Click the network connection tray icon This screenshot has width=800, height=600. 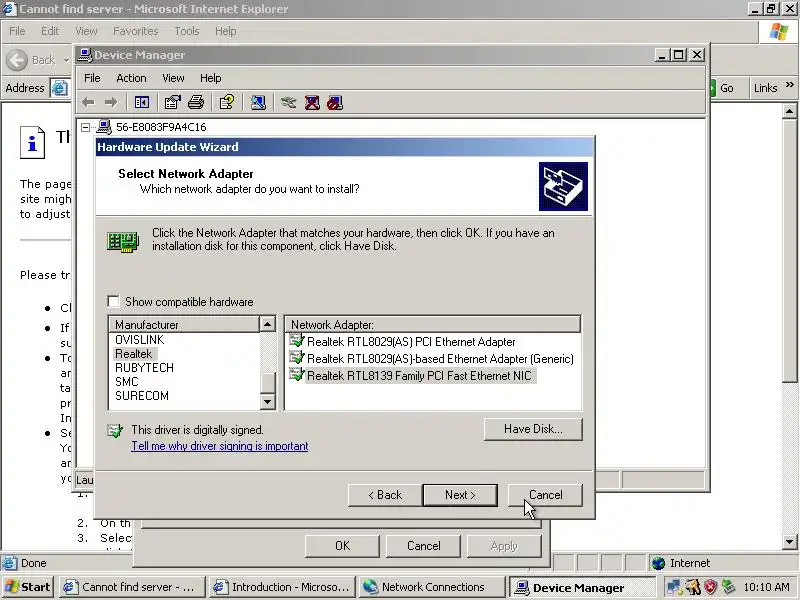(674, 587)
